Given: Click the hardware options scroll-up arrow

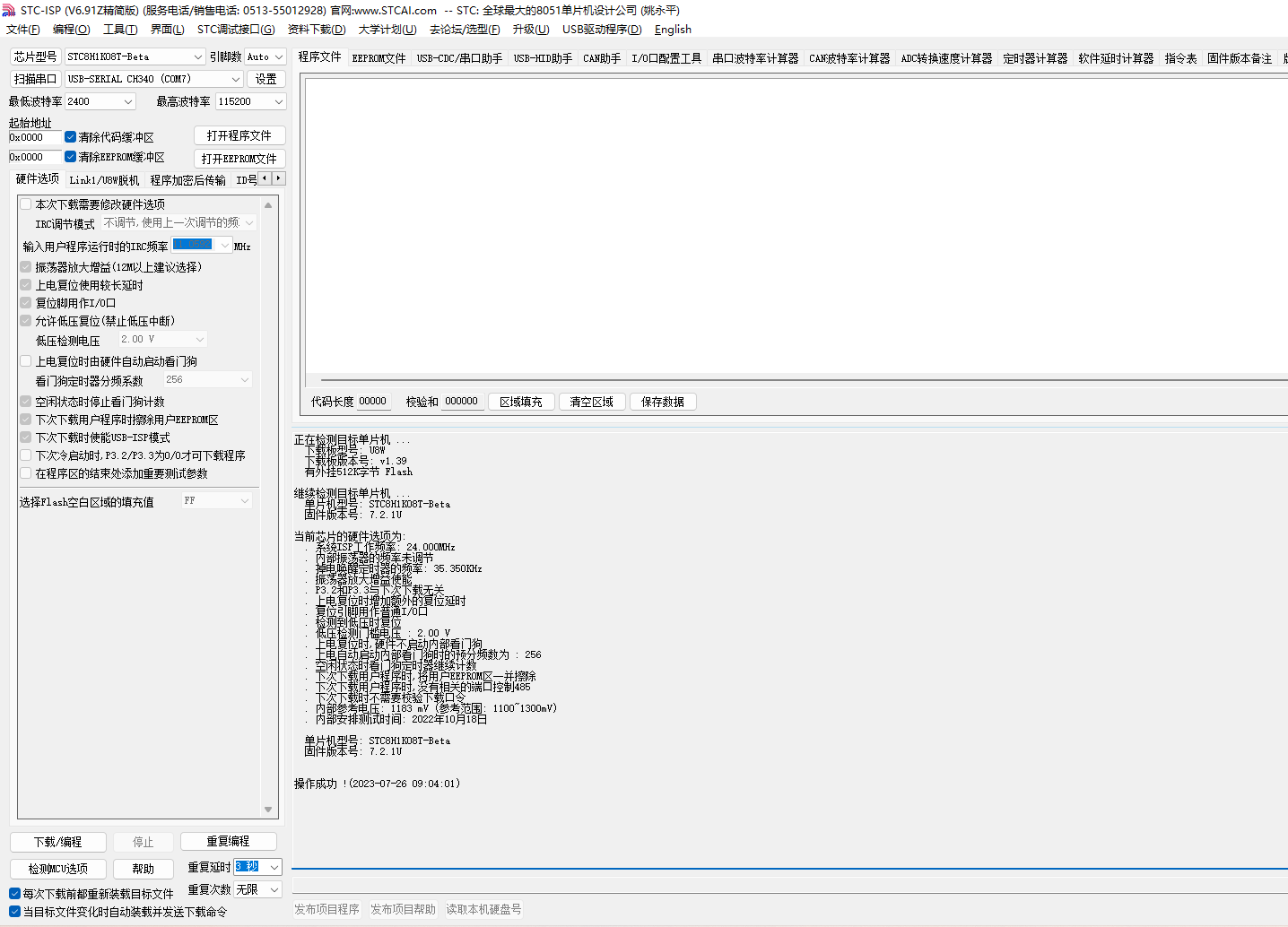Looking at the screenshot, I should (x=268, y=205).
